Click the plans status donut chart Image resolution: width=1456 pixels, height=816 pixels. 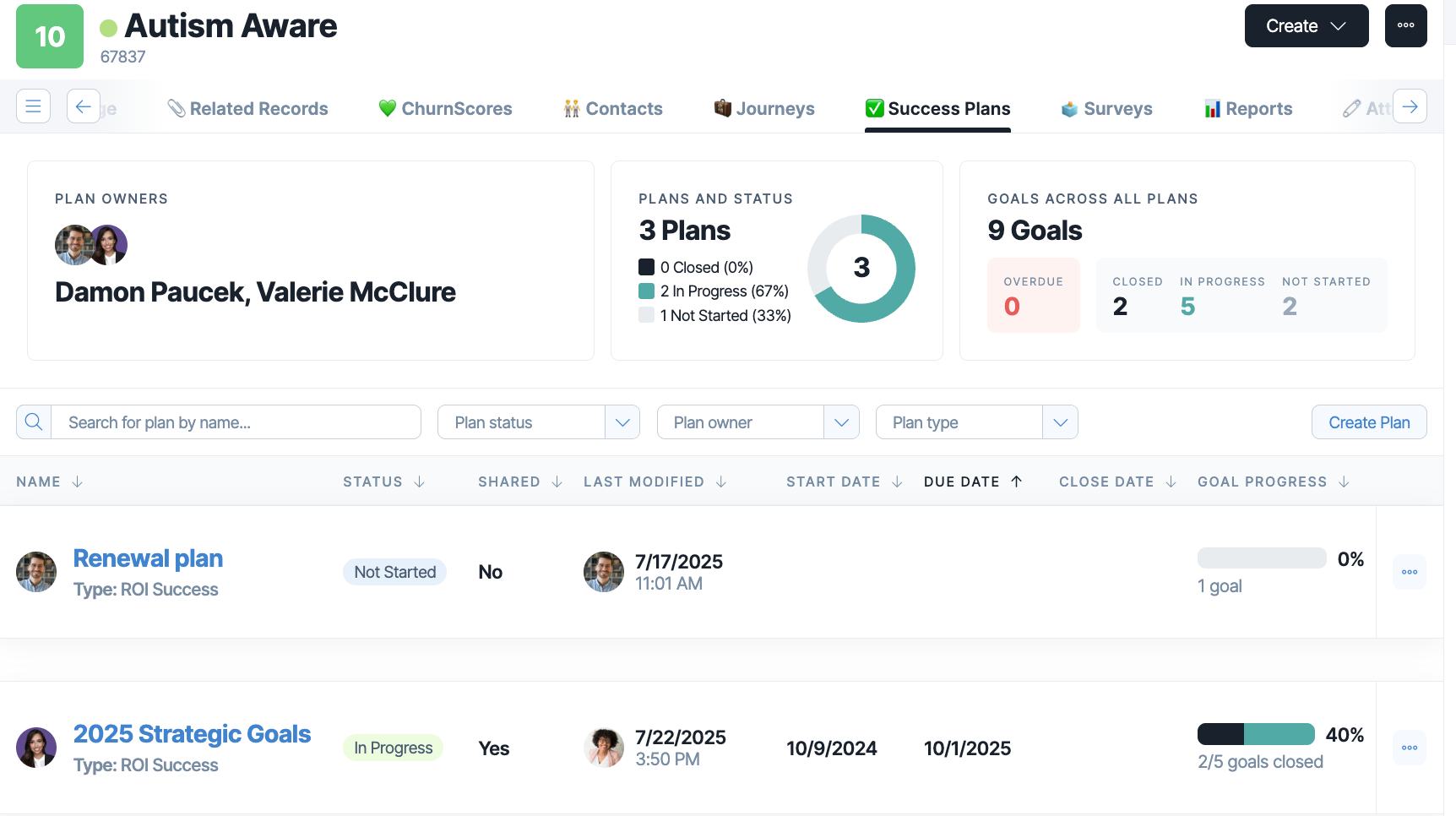861,268
